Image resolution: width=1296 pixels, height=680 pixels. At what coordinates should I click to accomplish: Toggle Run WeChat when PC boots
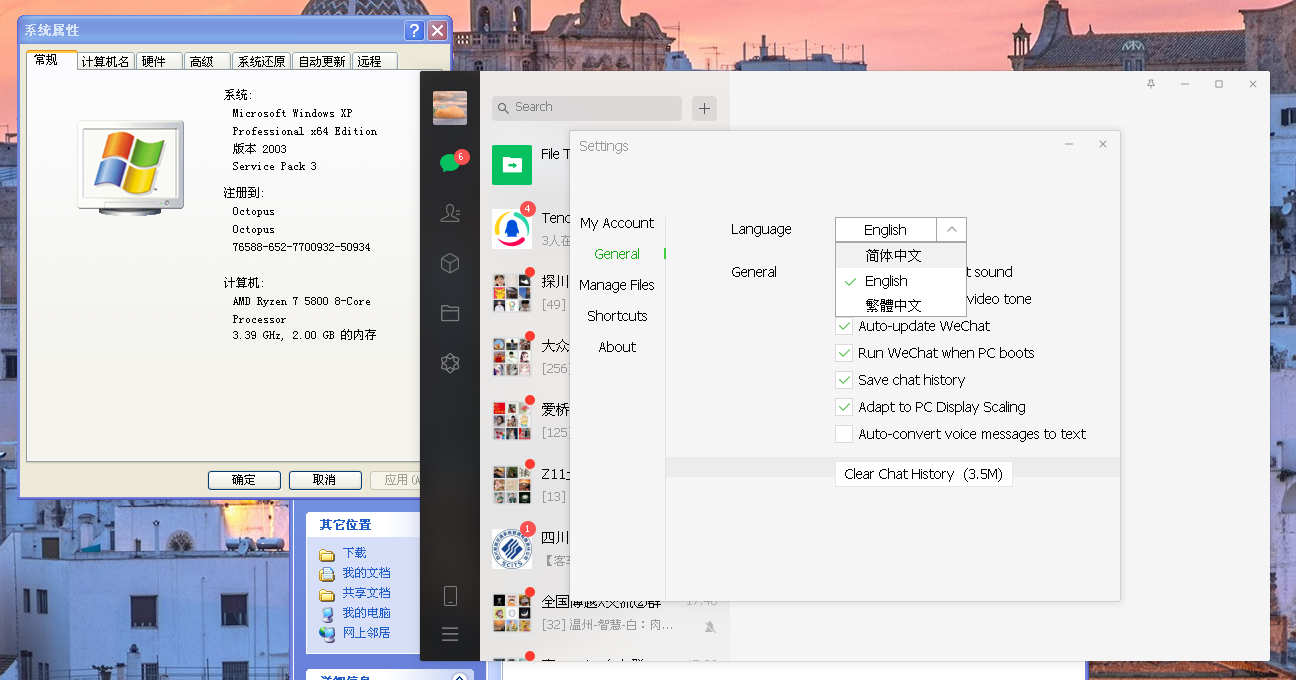click(844, 353)
